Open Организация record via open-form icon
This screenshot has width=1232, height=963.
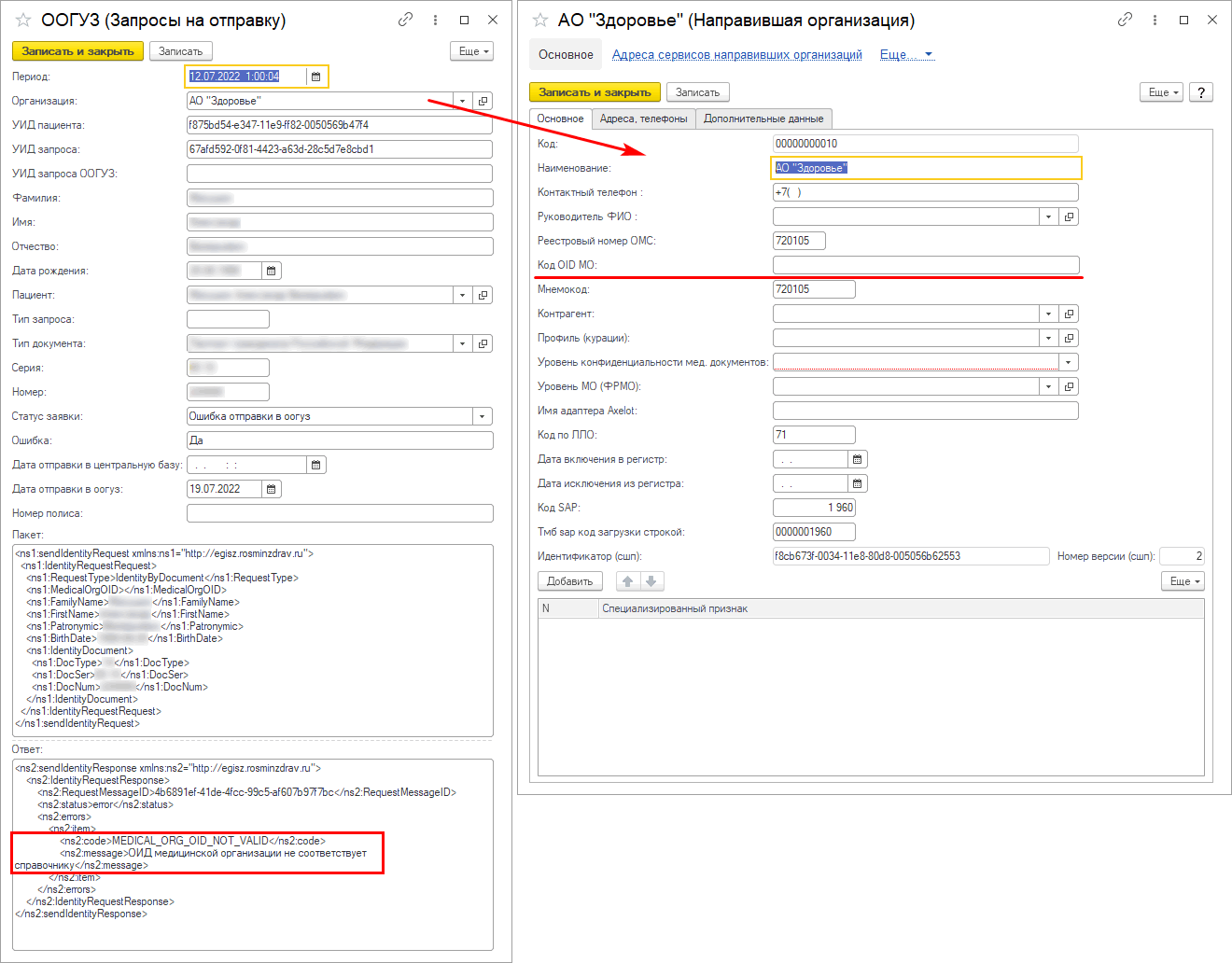pos(483,101)
